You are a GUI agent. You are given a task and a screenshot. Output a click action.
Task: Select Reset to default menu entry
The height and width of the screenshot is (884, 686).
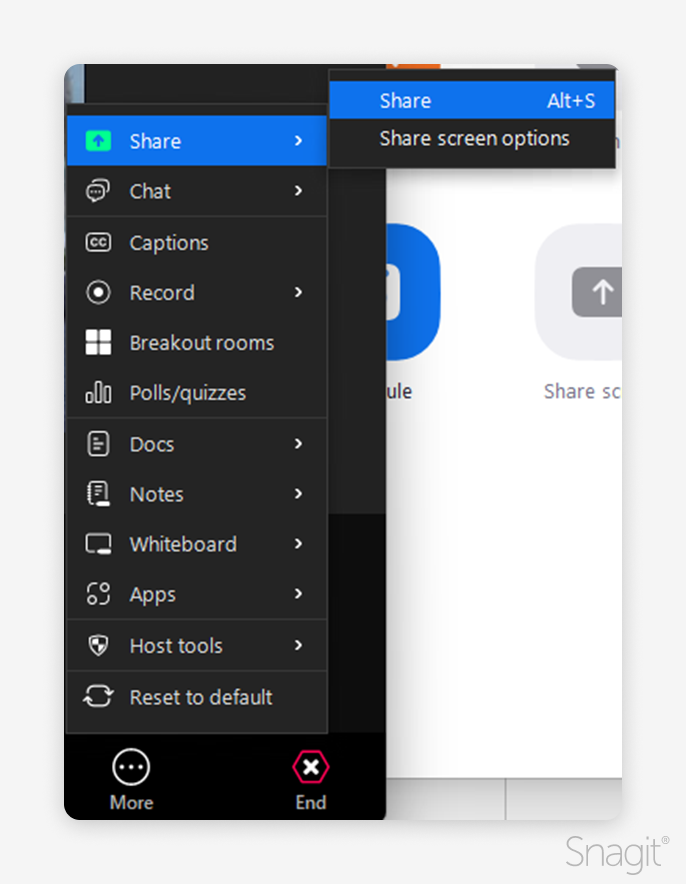(x=200, y=697)
